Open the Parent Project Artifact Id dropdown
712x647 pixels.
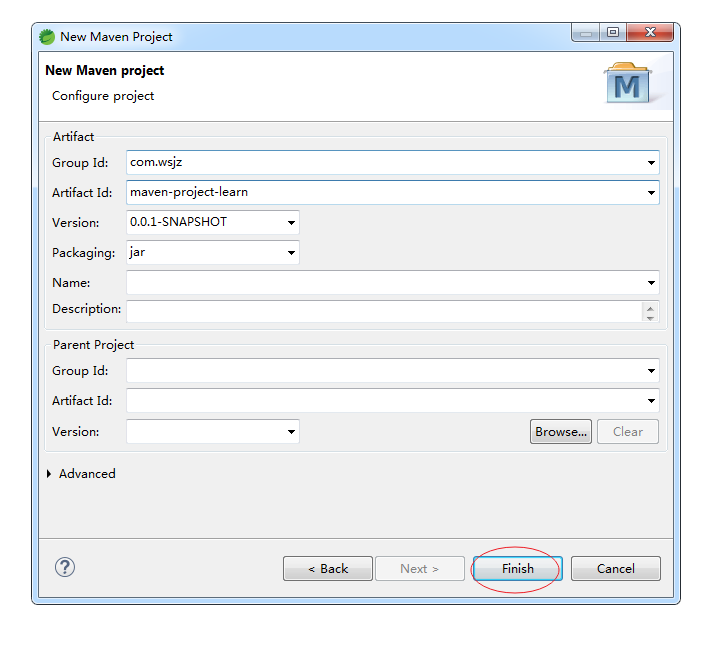(651, 400)
